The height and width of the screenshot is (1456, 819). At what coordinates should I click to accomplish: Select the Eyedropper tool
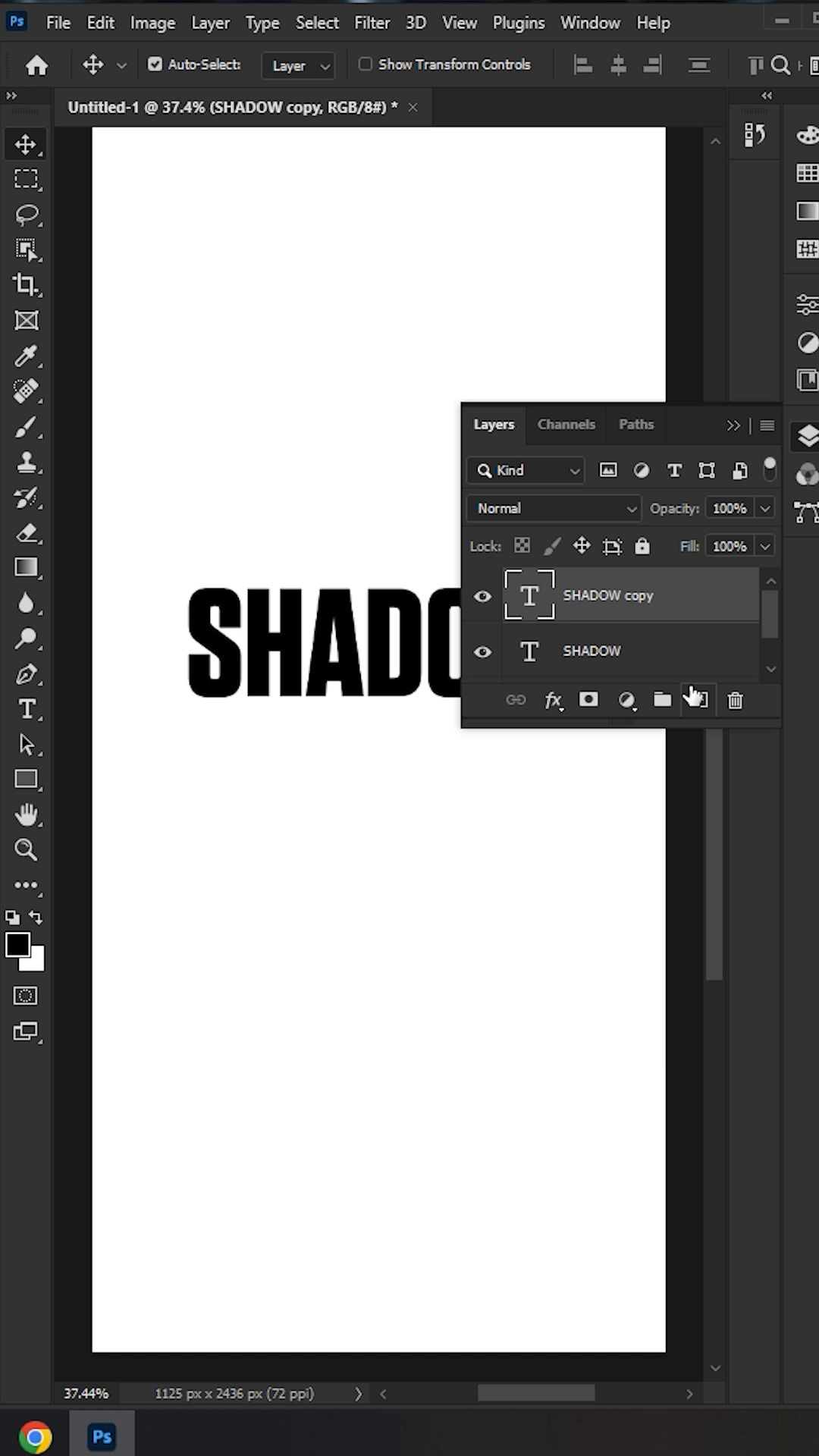pos(26,356)
